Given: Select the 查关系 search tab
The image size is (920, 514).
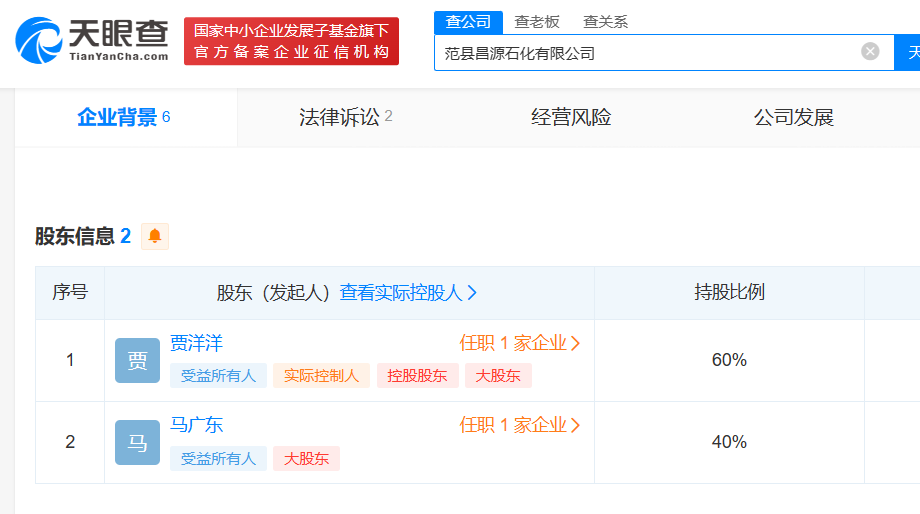Looking at the screenshot, I should tap(605, 21).
